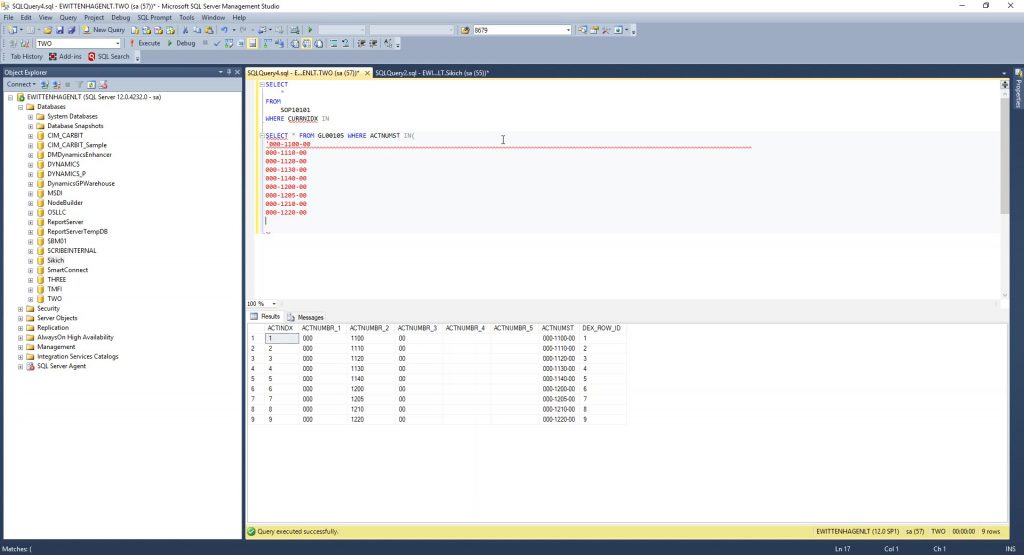Open the 100 % zoom dropdown
Image resolution: width=1024 pixels, height=555 pixels.
273,303
